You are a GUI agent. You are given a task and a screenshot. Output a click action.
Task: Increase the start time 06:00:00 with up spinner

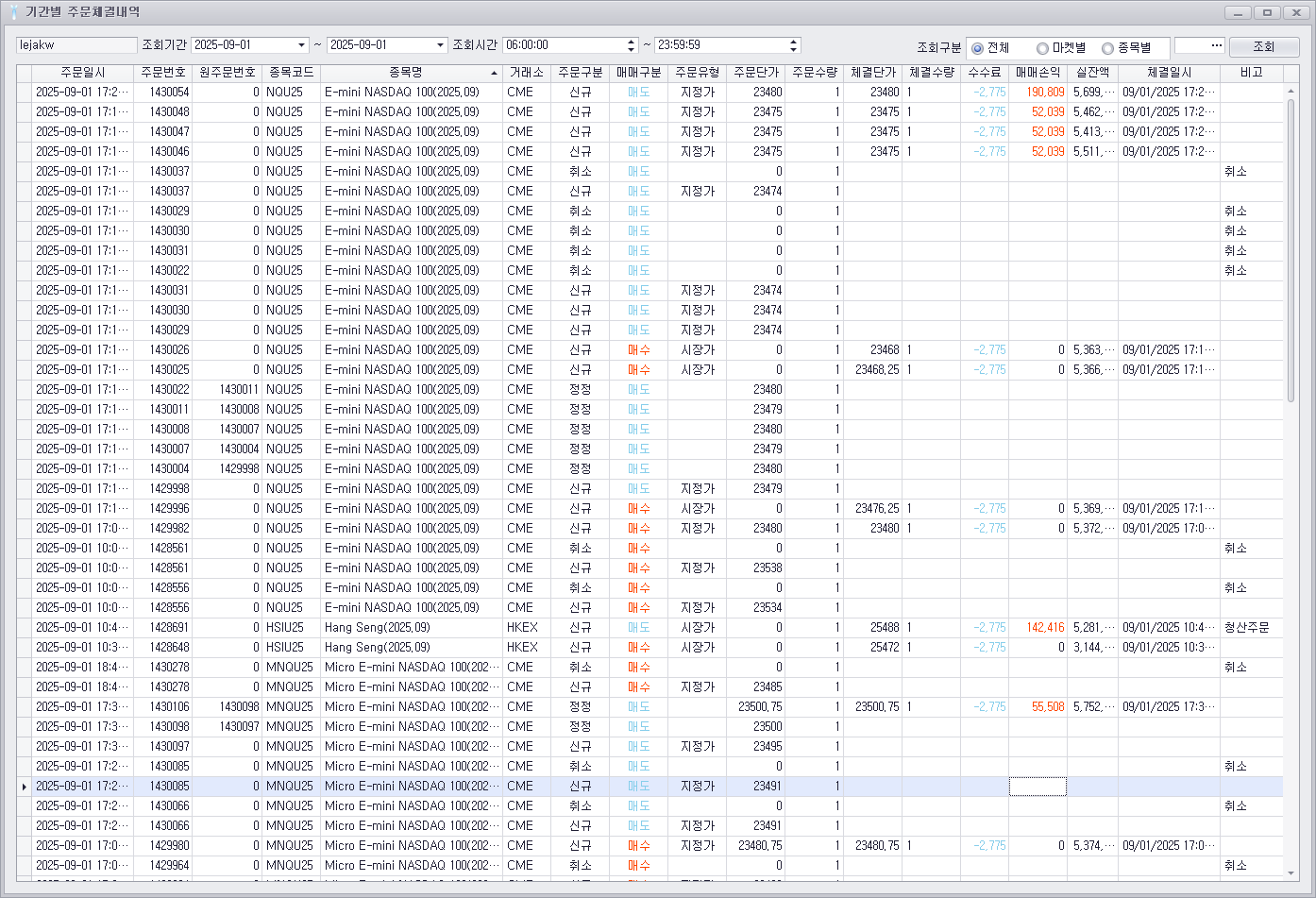pyautogui.click(x=632, y=42)
